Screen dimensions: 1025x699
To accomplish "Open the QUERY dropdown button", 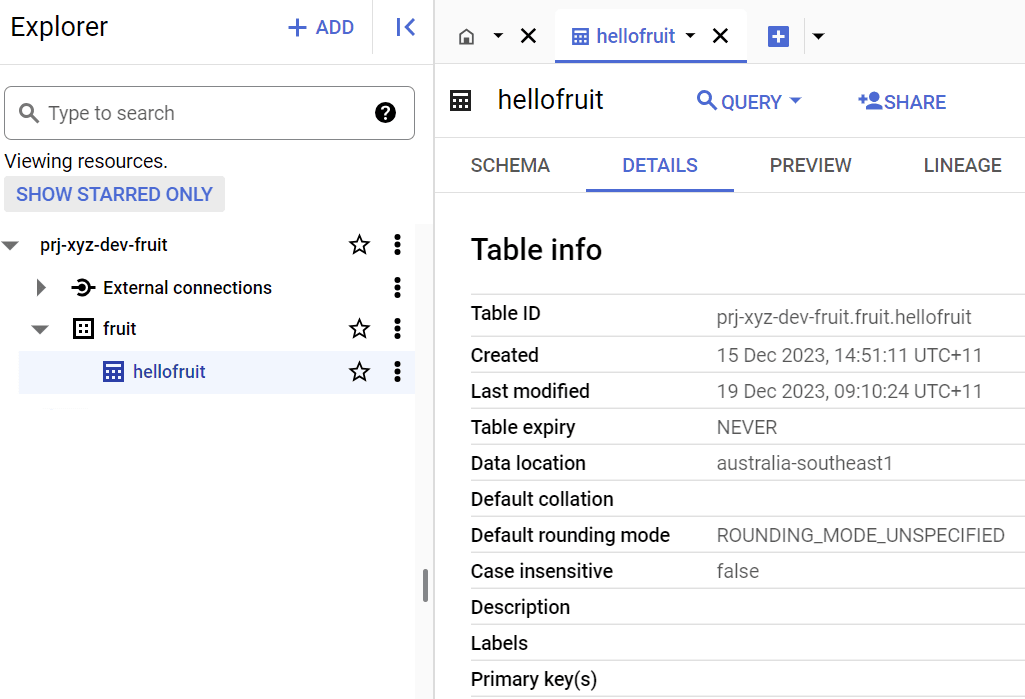I will tap(749, 102).
